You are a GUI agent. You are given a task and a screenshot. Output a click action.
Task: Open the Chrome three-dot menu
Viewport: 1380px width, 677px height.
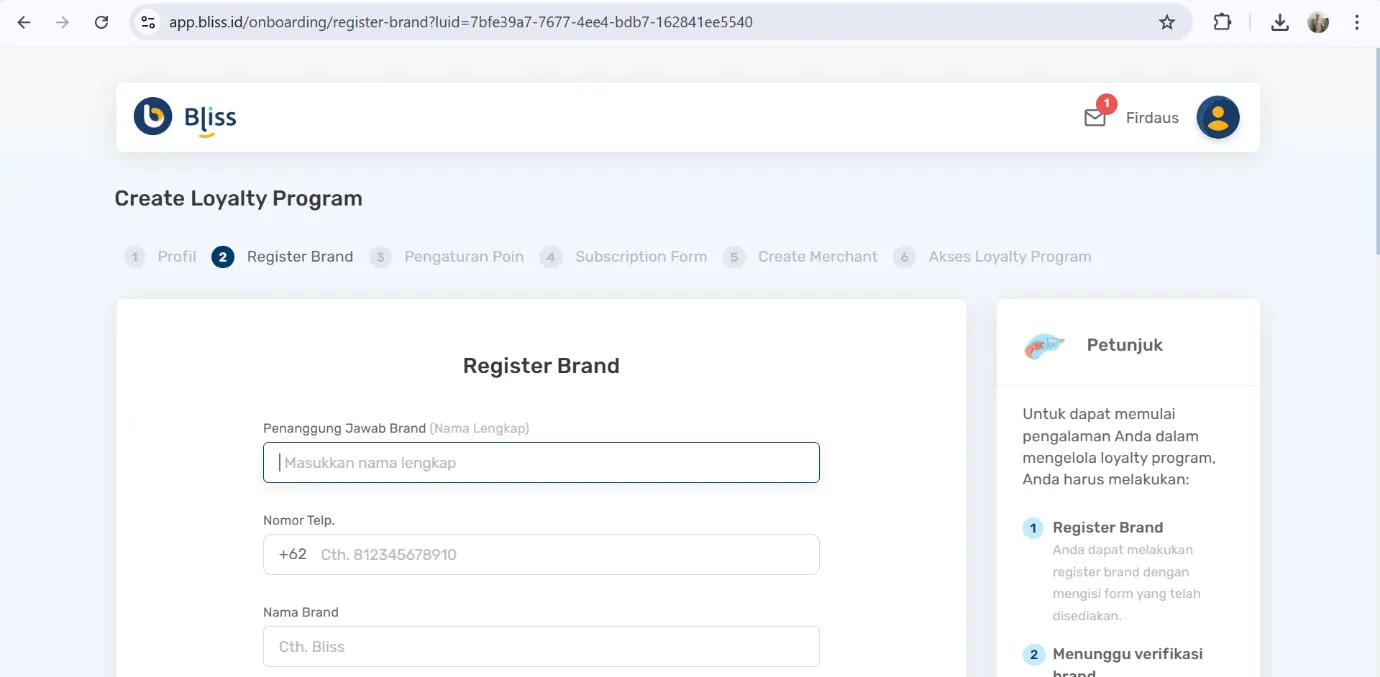(x=1356, y=21)
